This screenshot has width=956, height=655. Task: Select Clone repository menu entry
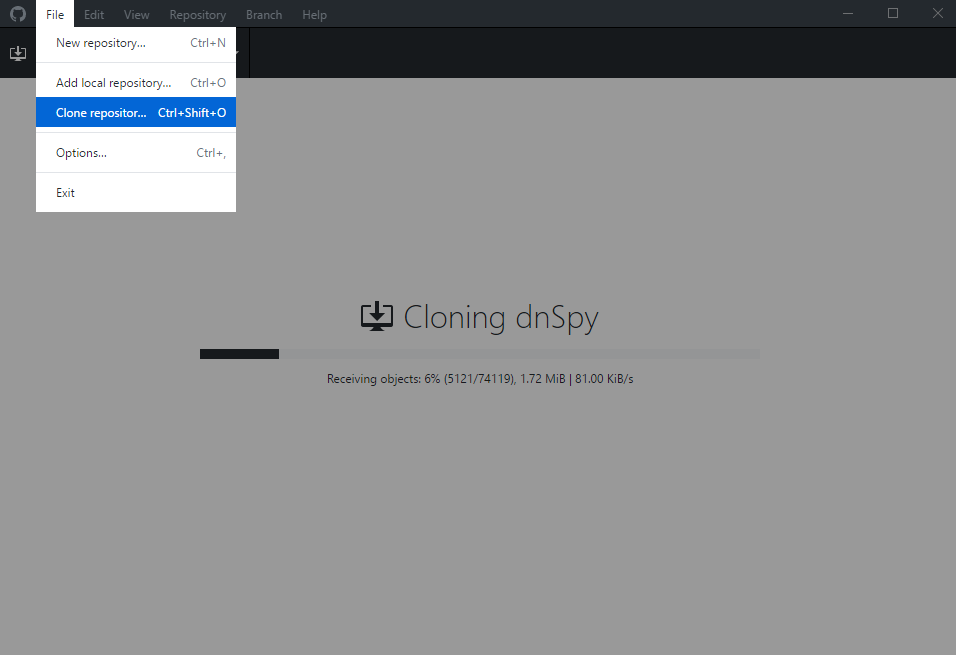tap(136, 112)
